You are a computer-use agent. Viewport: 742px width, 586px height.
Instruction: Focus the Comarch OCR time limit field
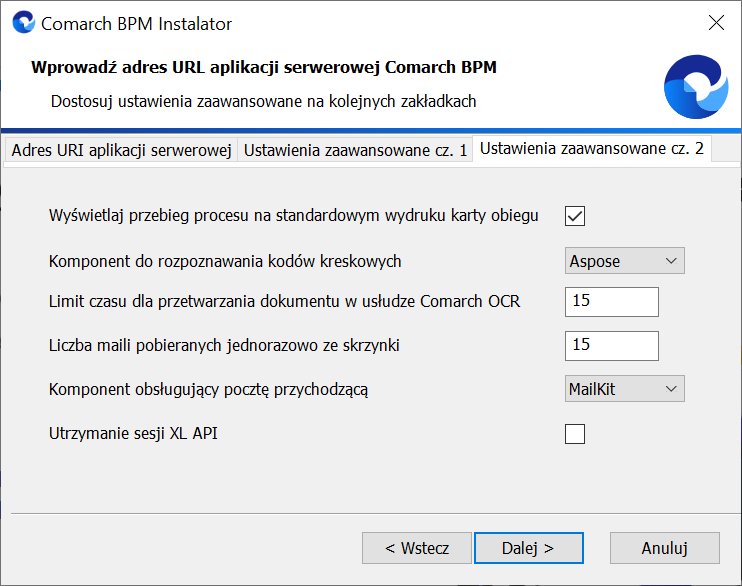coord(611,302)
